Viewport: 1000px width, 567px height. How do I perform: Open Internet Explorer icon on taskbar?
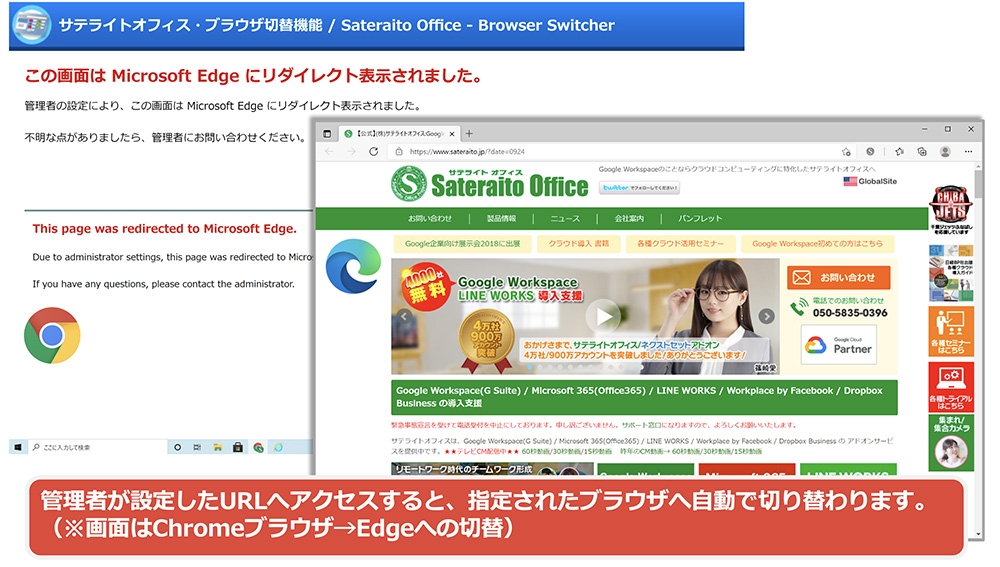(x=279, y=448)
